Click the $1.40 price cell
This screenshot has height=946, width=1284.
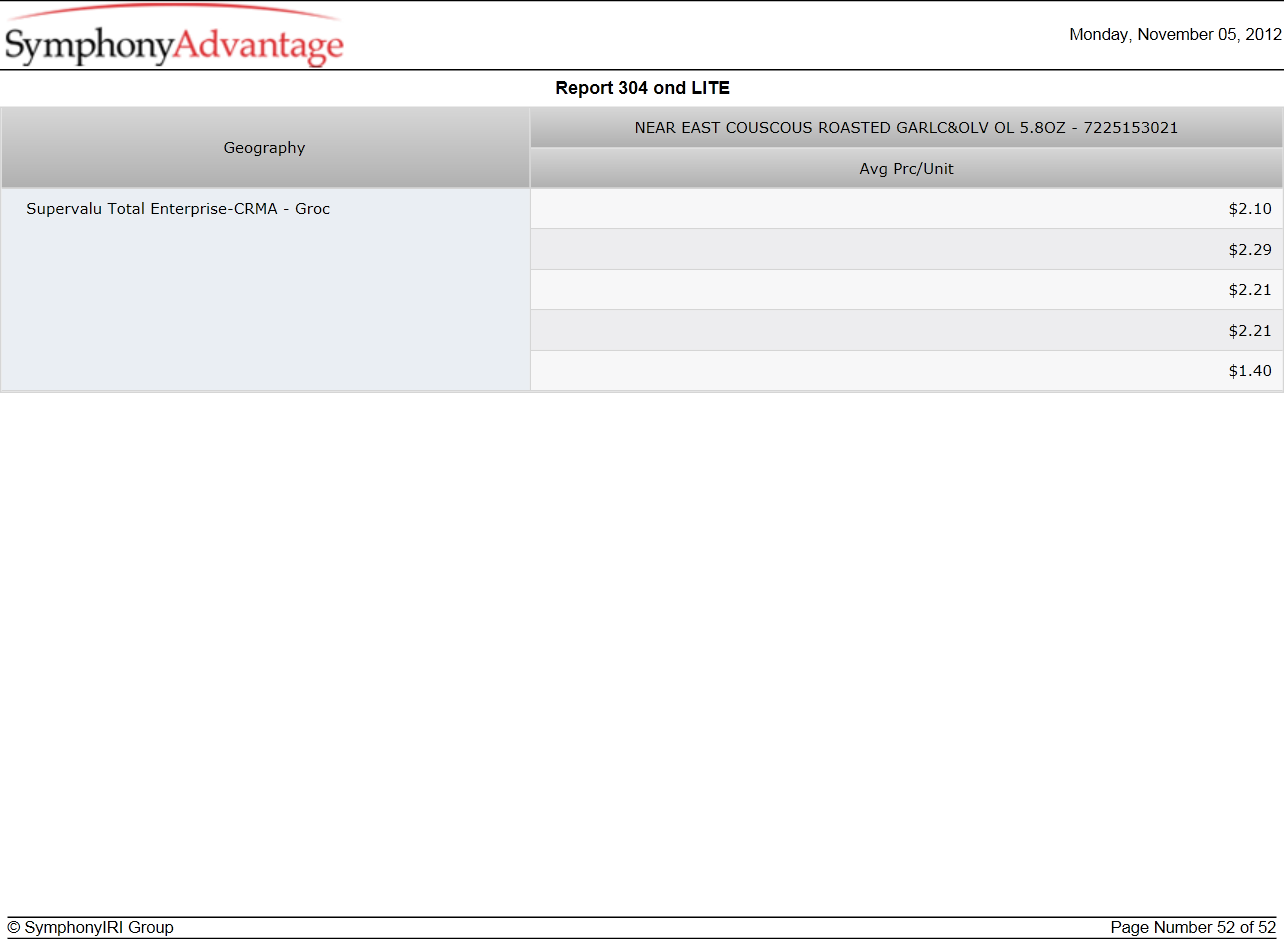click(x=906, y=371)
